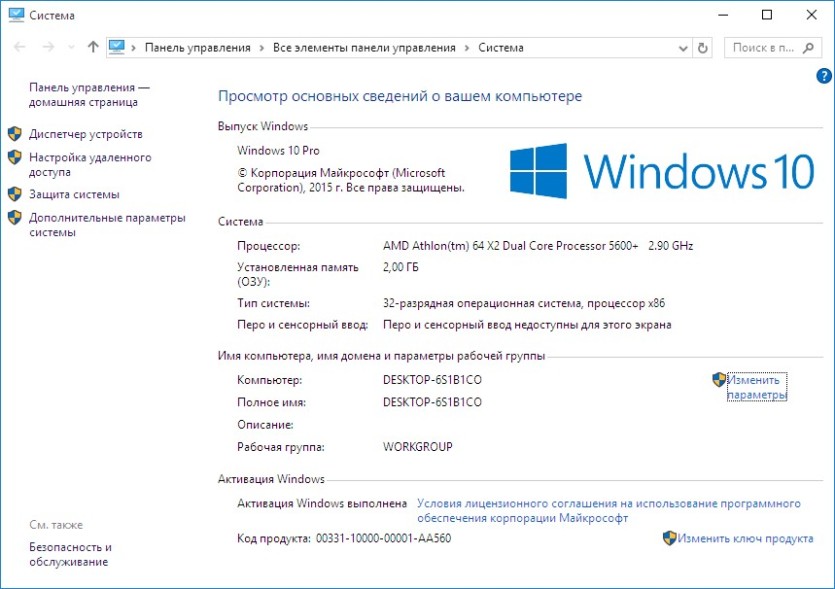The image size is (835, 589).
Task: Click the pen and touch value text
Action: tap(527, 325)
